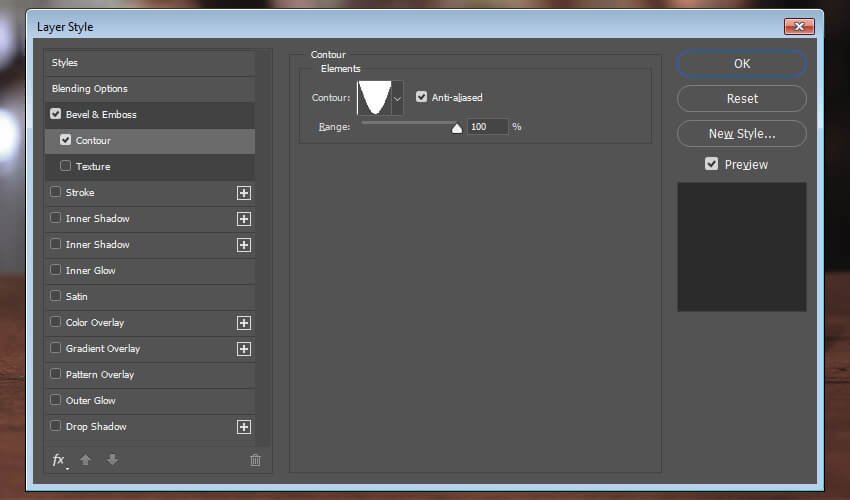Select the Pattern Overlay effect row
The height and width of the screenshot is (500, 850).
[150, 375]
